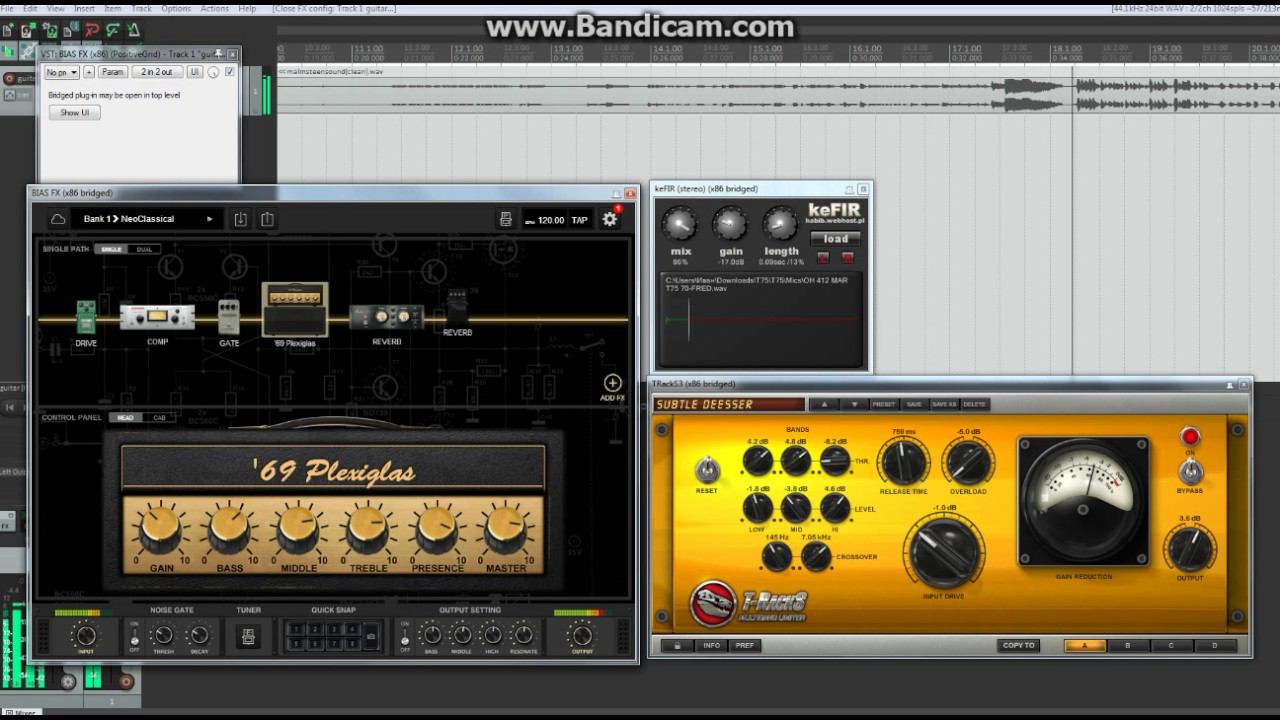Select the '69 Plexiglas amp in chain

point(295,310)
